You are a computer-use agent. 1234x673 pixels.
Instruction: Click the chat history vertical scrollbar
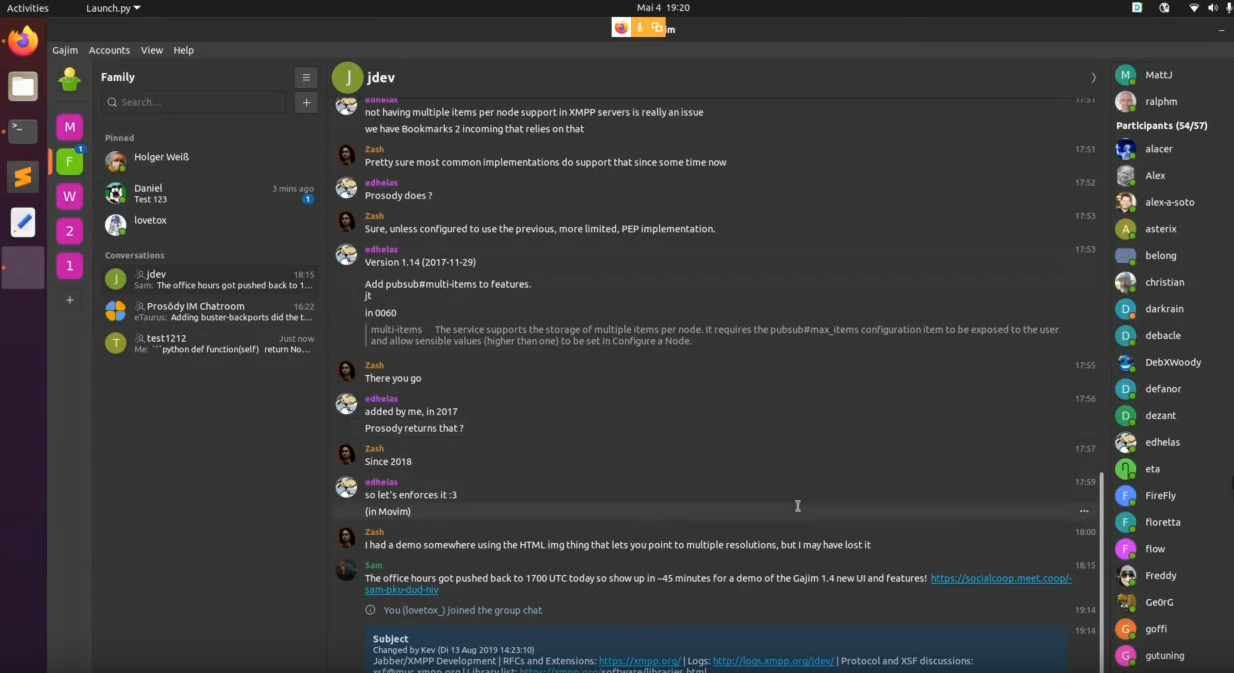1102,572
